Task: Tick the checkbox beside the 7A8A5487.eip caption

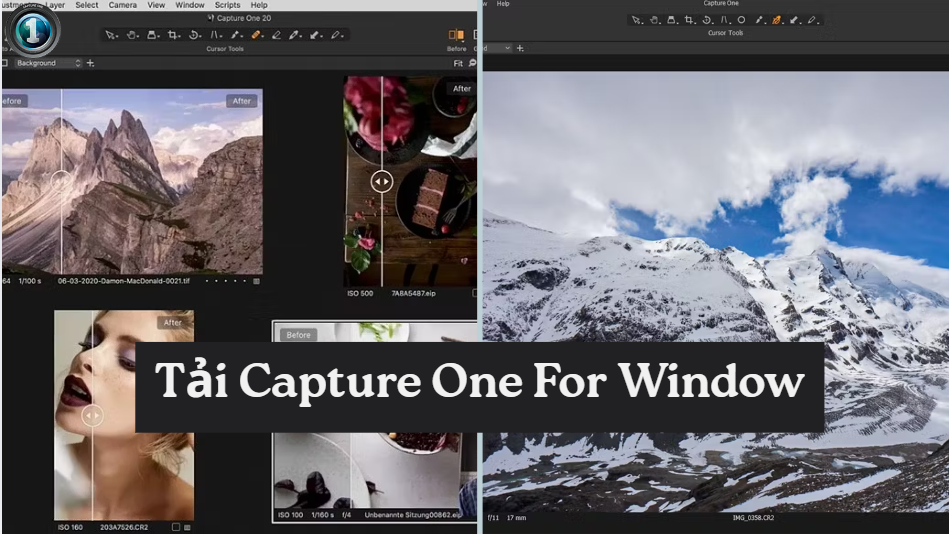Action: (474, 293)
